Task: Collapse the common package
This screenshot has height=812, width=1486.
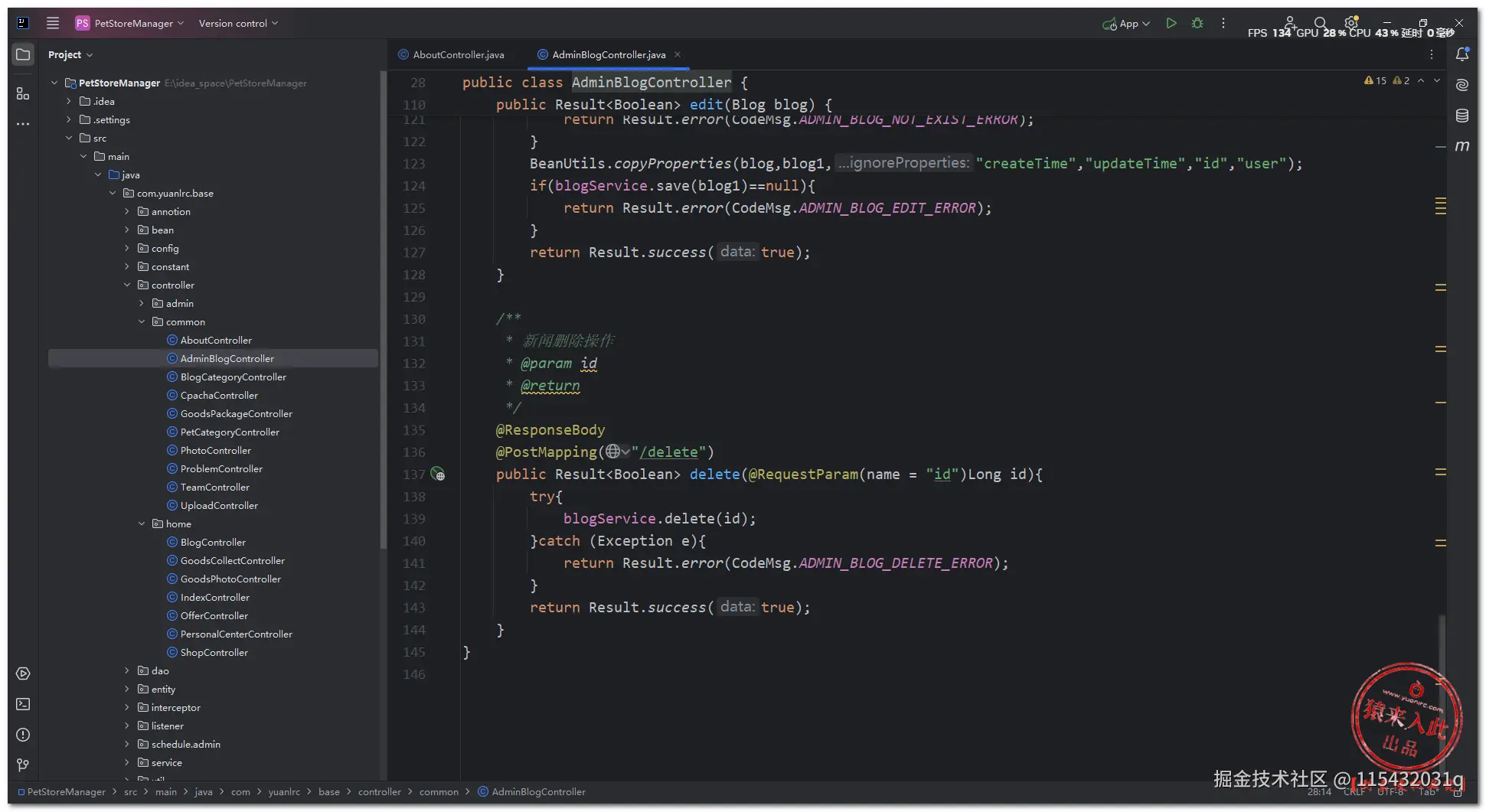Action: tap(142, 321)
